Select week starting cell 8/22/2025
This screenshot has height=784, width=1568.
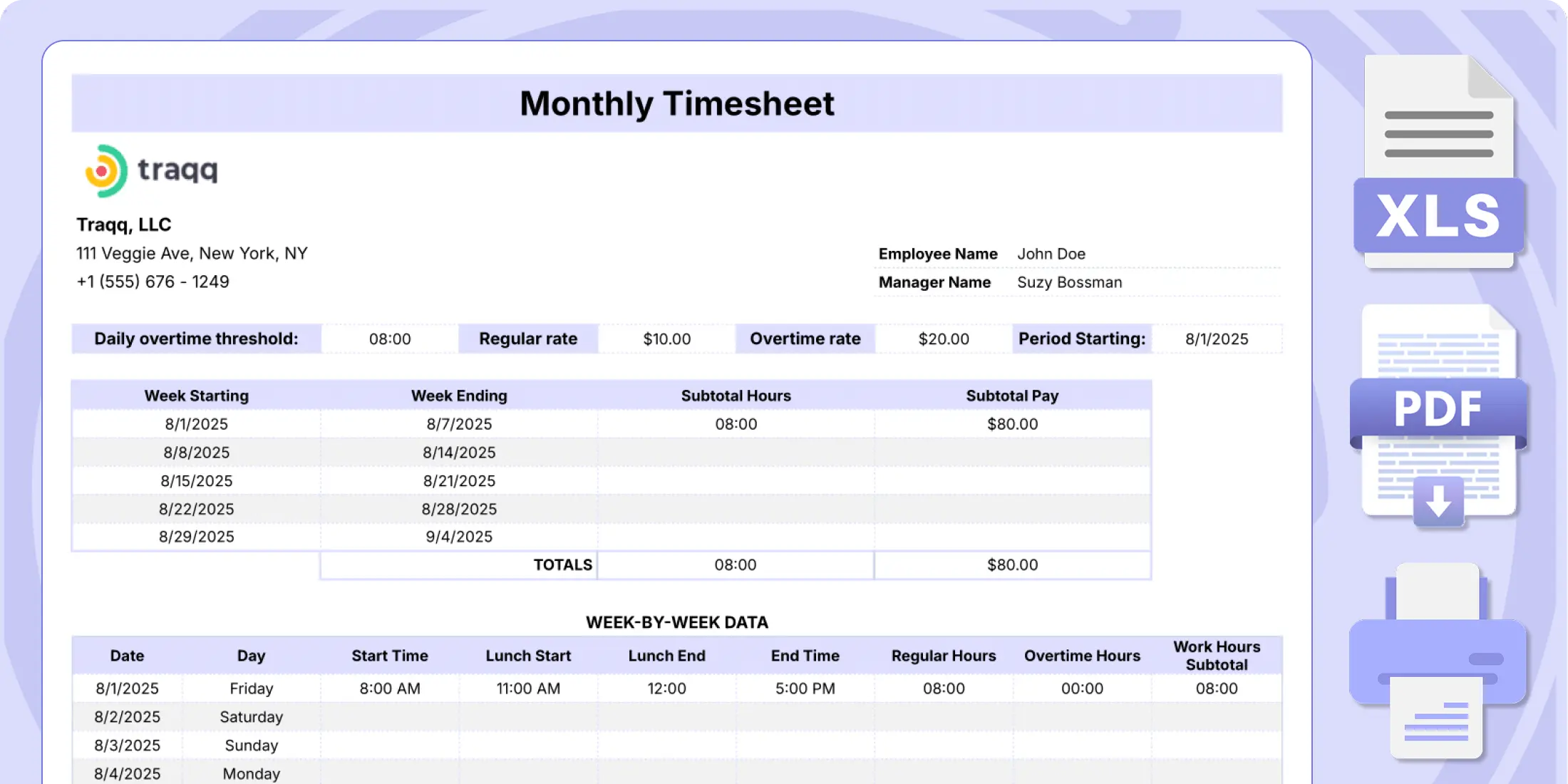tap(197, 509)
